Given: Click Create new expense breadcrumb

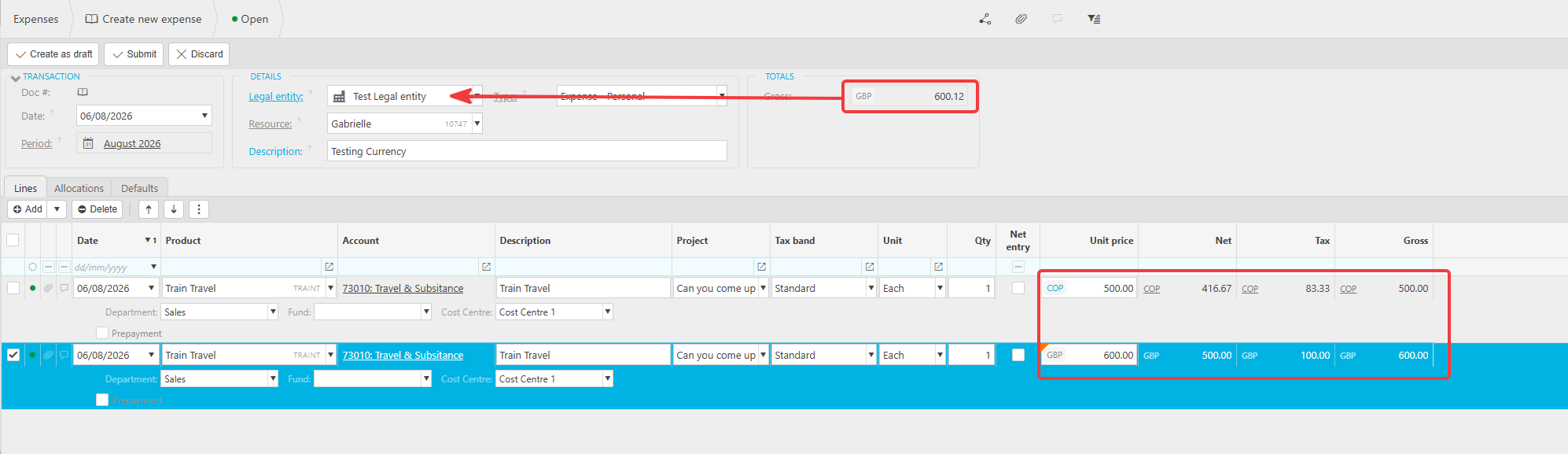Looking at the screenshot, I should [x=144, y=19].
